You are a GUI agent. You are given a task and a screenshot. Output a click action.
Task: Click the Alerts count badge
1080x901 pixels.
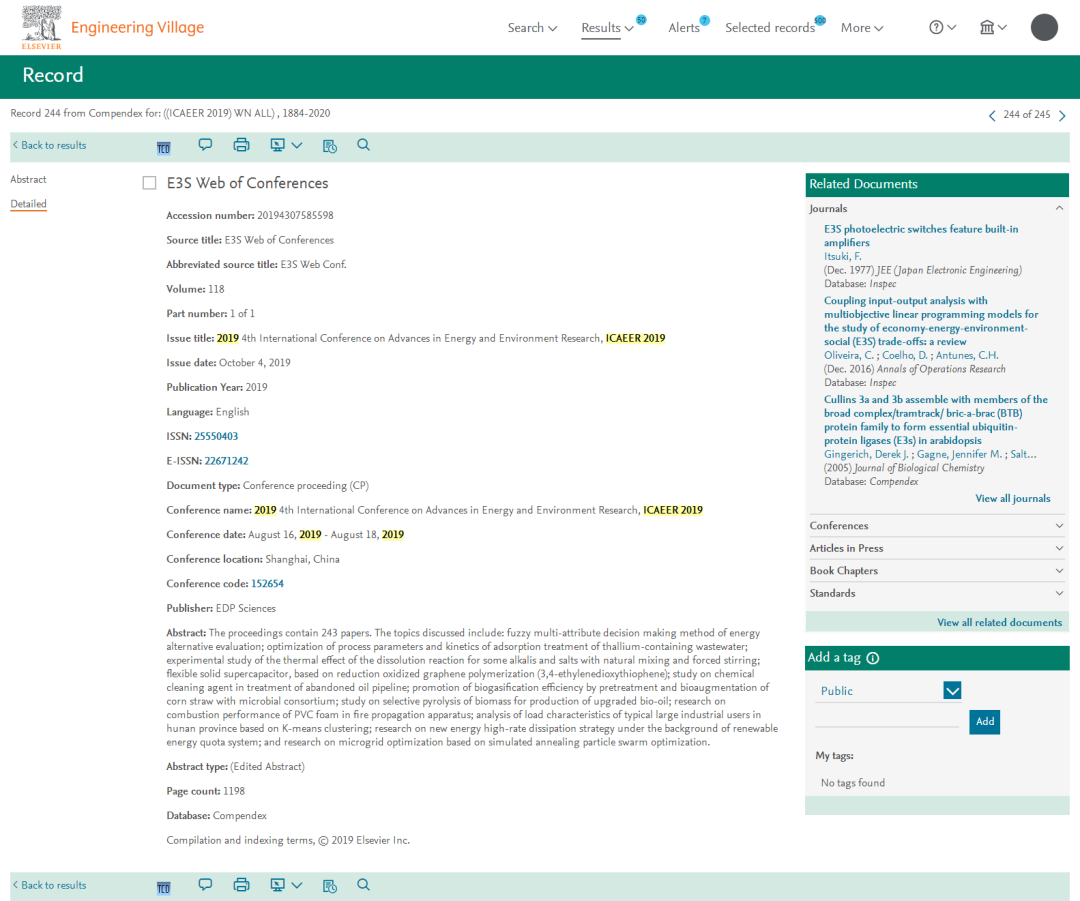(704, 20)
